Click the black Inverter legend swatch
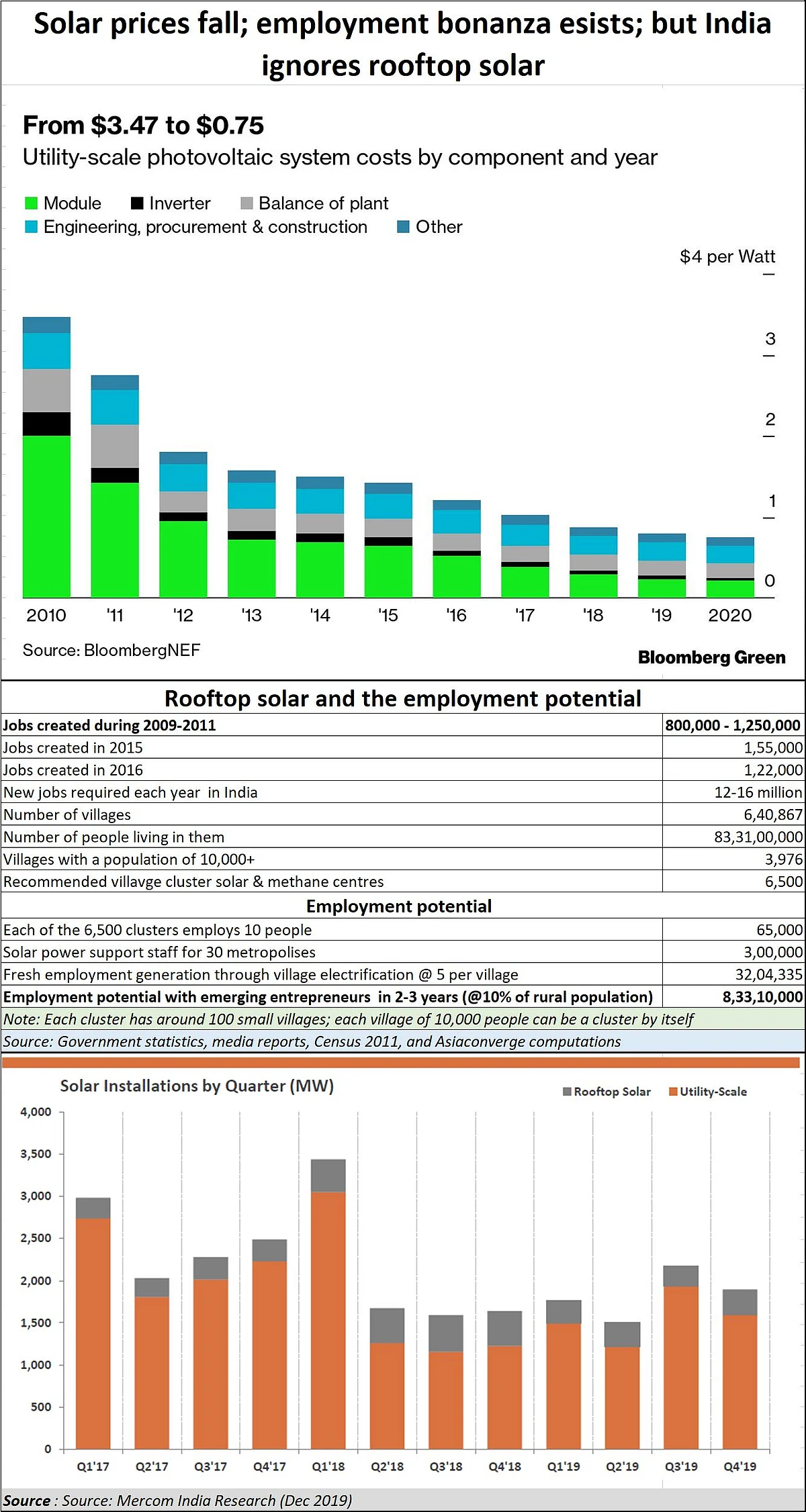806x1512 pixels. point(137,203)
